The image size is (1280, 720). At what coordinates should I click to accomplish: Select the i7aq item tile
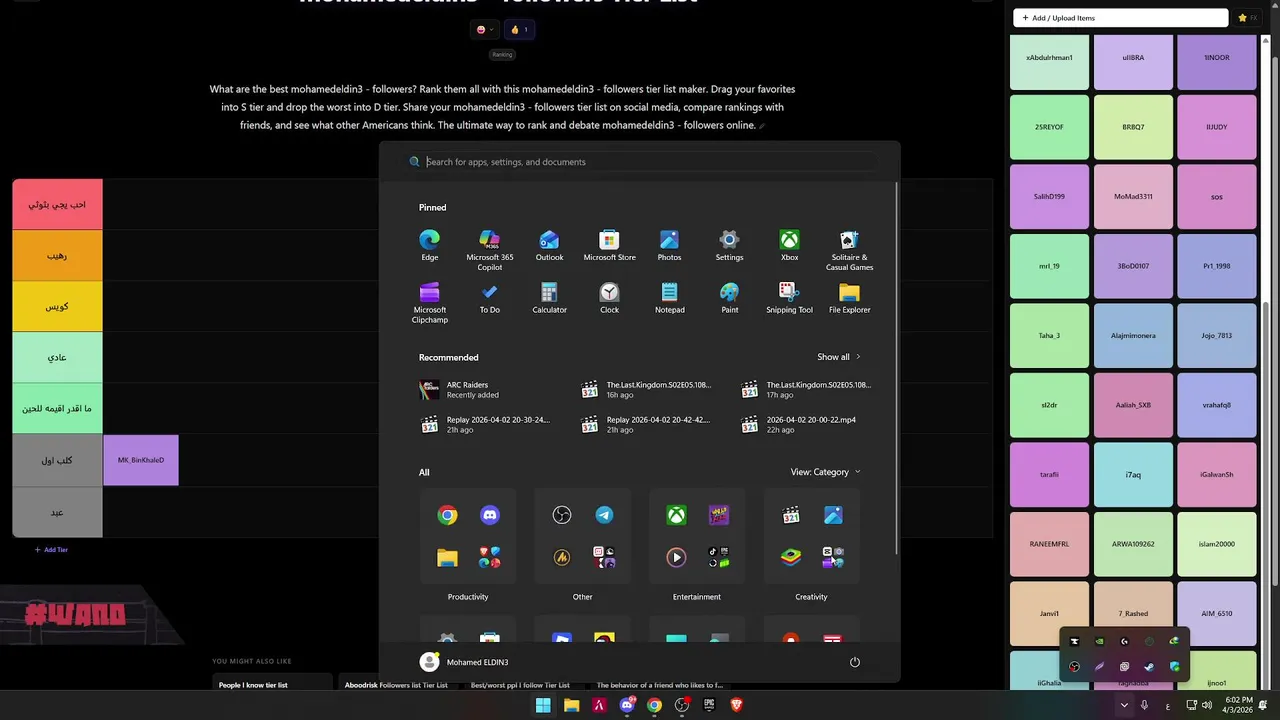(x=1133, y=475)
